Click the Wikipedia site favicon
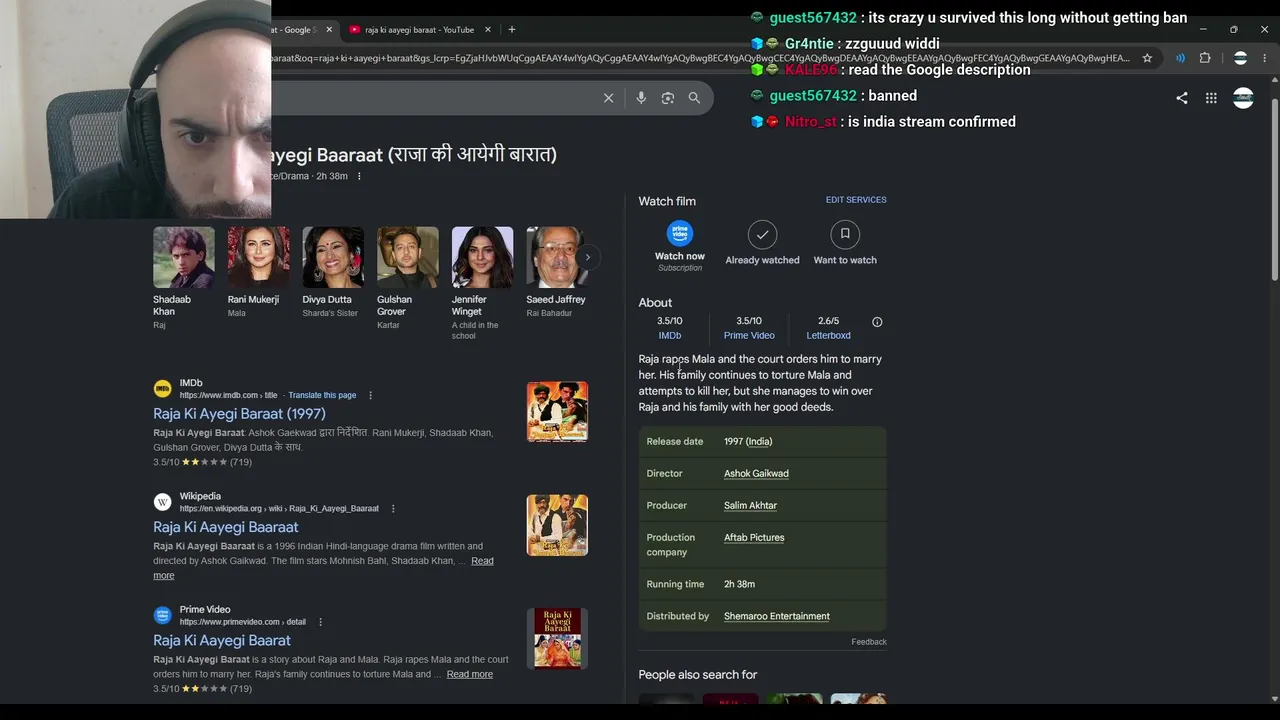1280x720 pixels. pyautogui.click(x=162, y=502)
